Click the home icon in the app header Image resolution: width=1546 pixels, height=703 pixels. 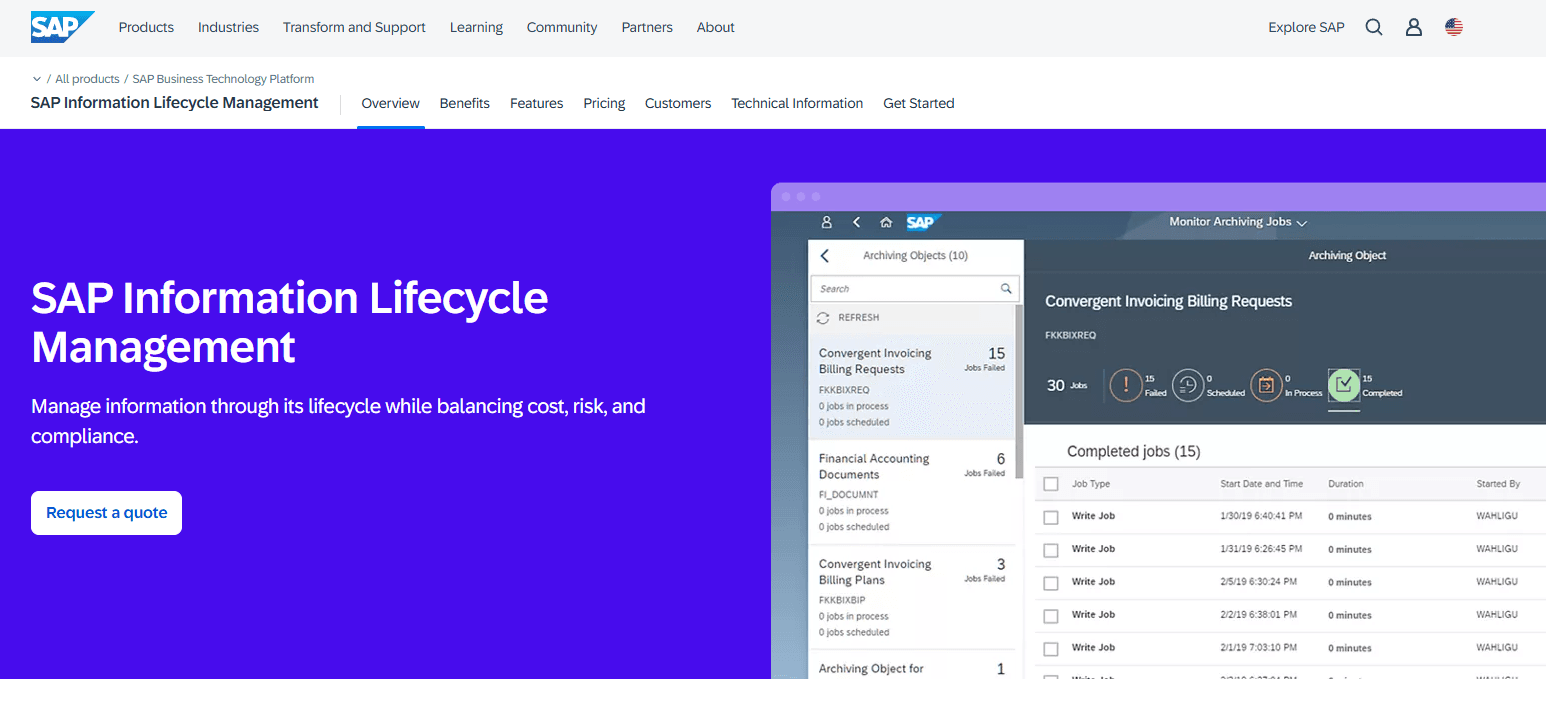tap(886, 222)
